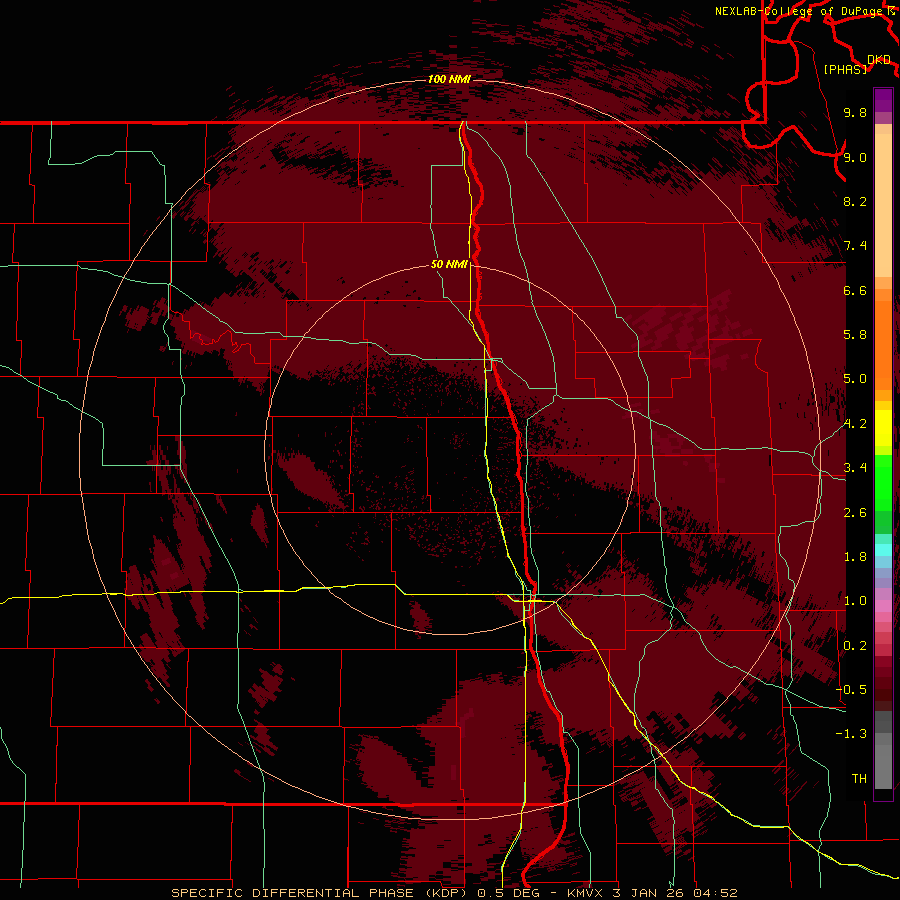The image size is (900, 900).
Task: Click the TH threshold label
Action: 859,779
